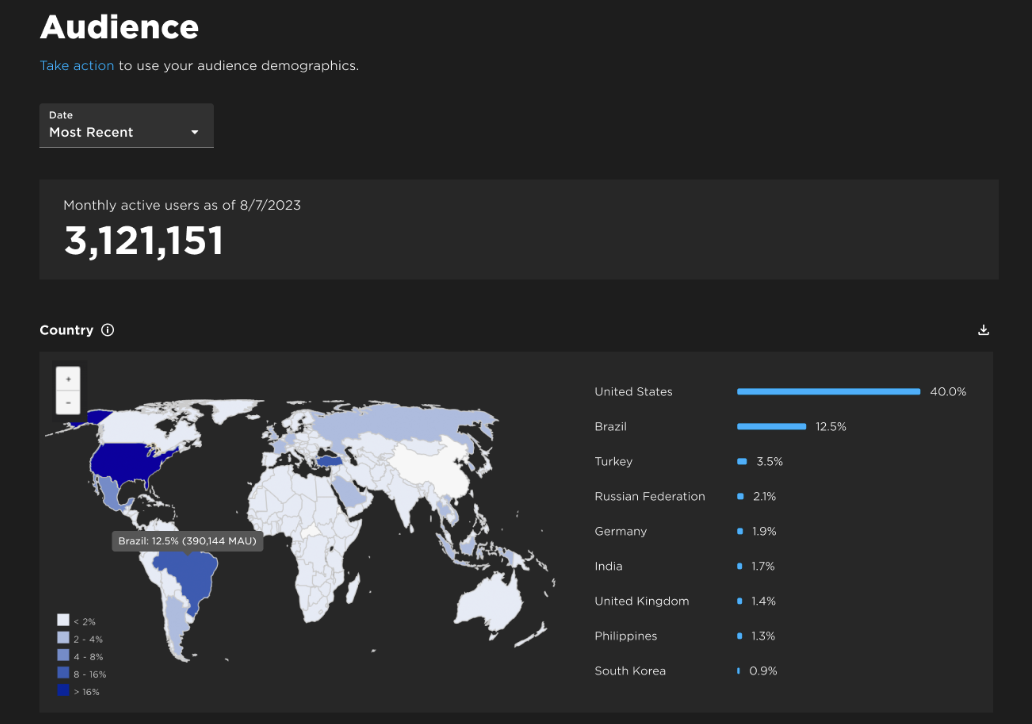Select the '> 16%' legend swatch

point(63,691)
